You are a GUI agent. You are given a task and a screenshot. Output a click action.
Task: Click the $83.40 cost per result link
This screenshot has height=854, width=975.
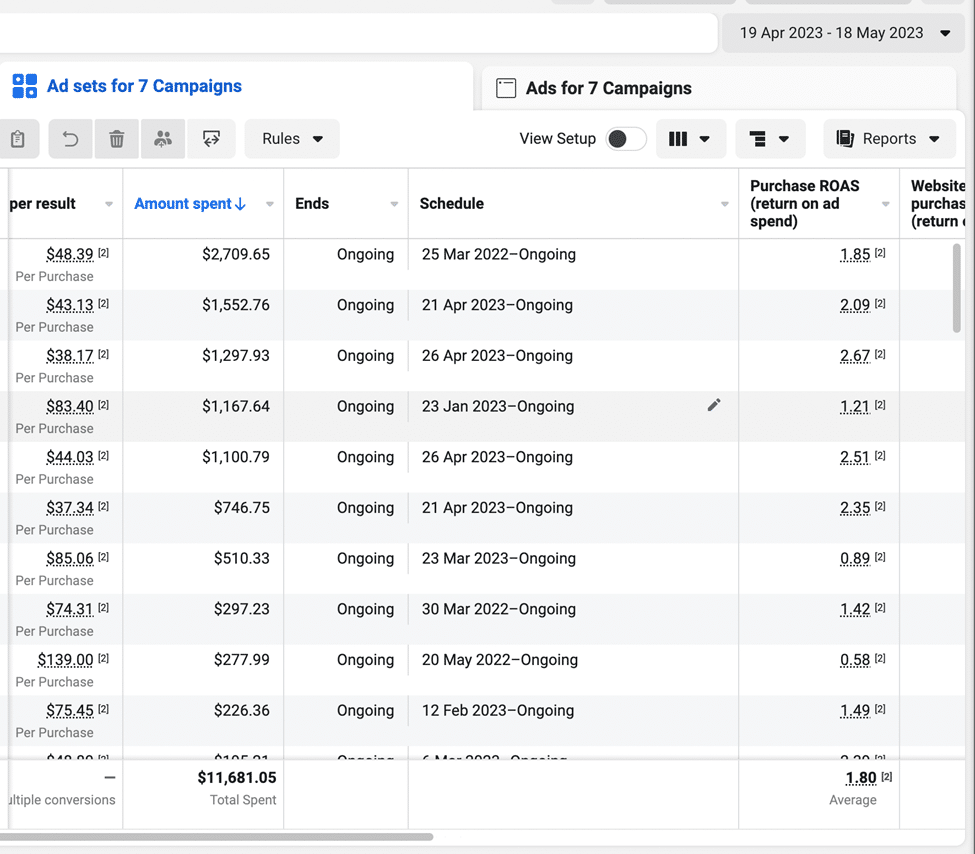click(x=70, y=406)
